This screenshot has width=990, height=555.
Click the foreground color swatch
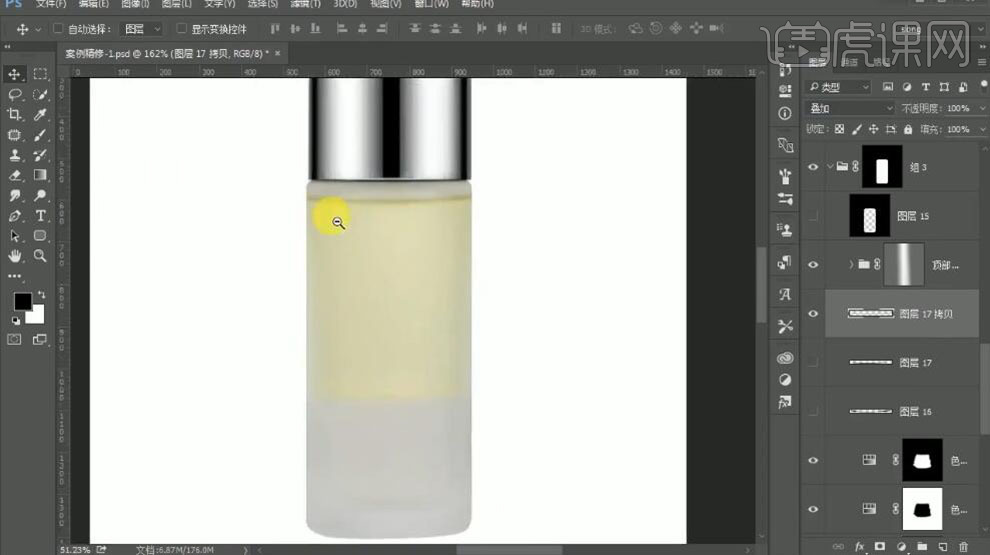click(x=22, y=302)
